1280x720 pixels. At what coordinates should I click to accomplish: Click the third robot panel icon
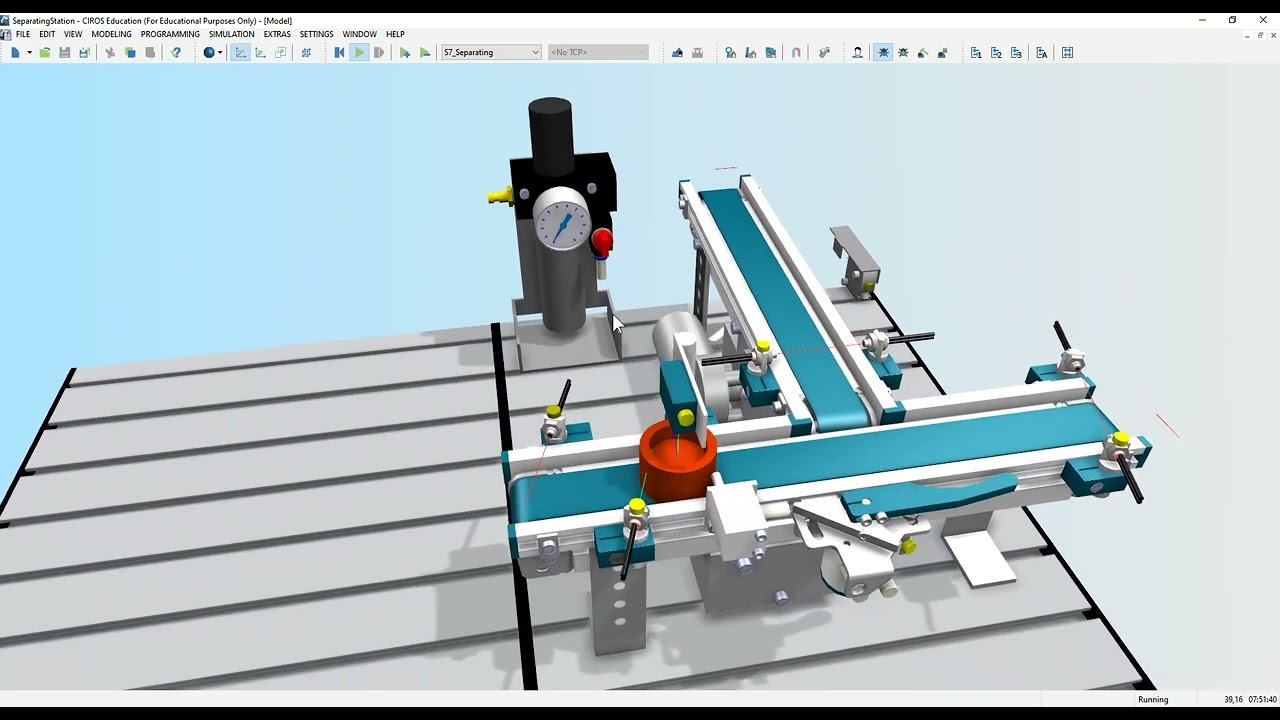(x=770, y=52)
